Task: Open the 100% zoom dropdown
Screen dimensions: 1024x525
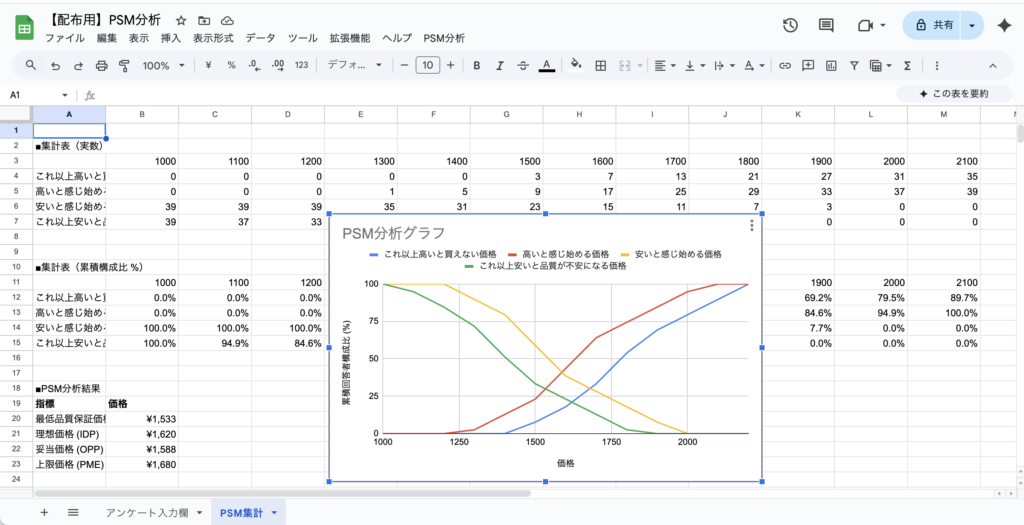Action: tap(162, 65)
